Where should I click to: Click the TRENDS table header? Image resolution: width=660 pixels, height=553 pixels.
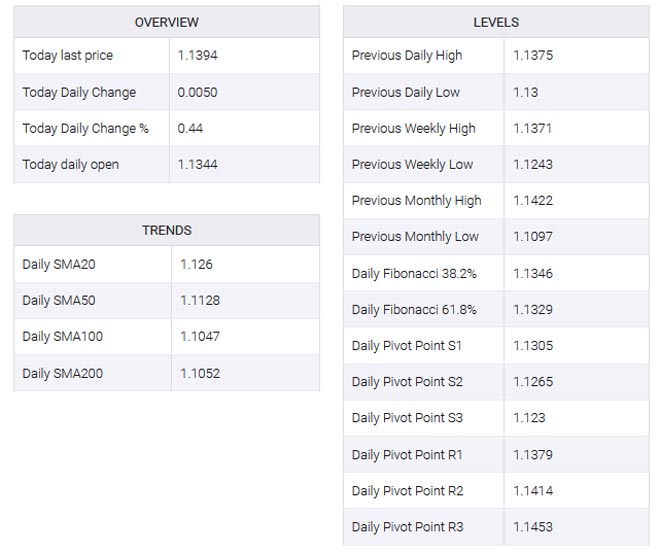click(166, 230)
